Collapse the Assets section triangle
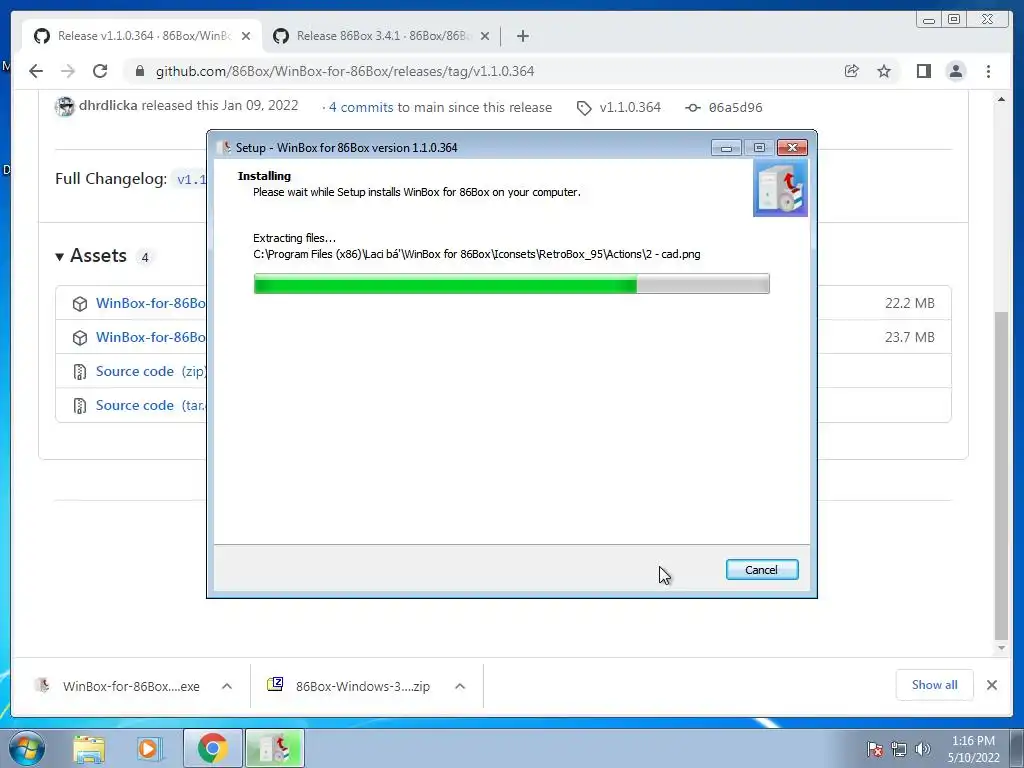This screenshot has width=1024, height=768. 59,257
